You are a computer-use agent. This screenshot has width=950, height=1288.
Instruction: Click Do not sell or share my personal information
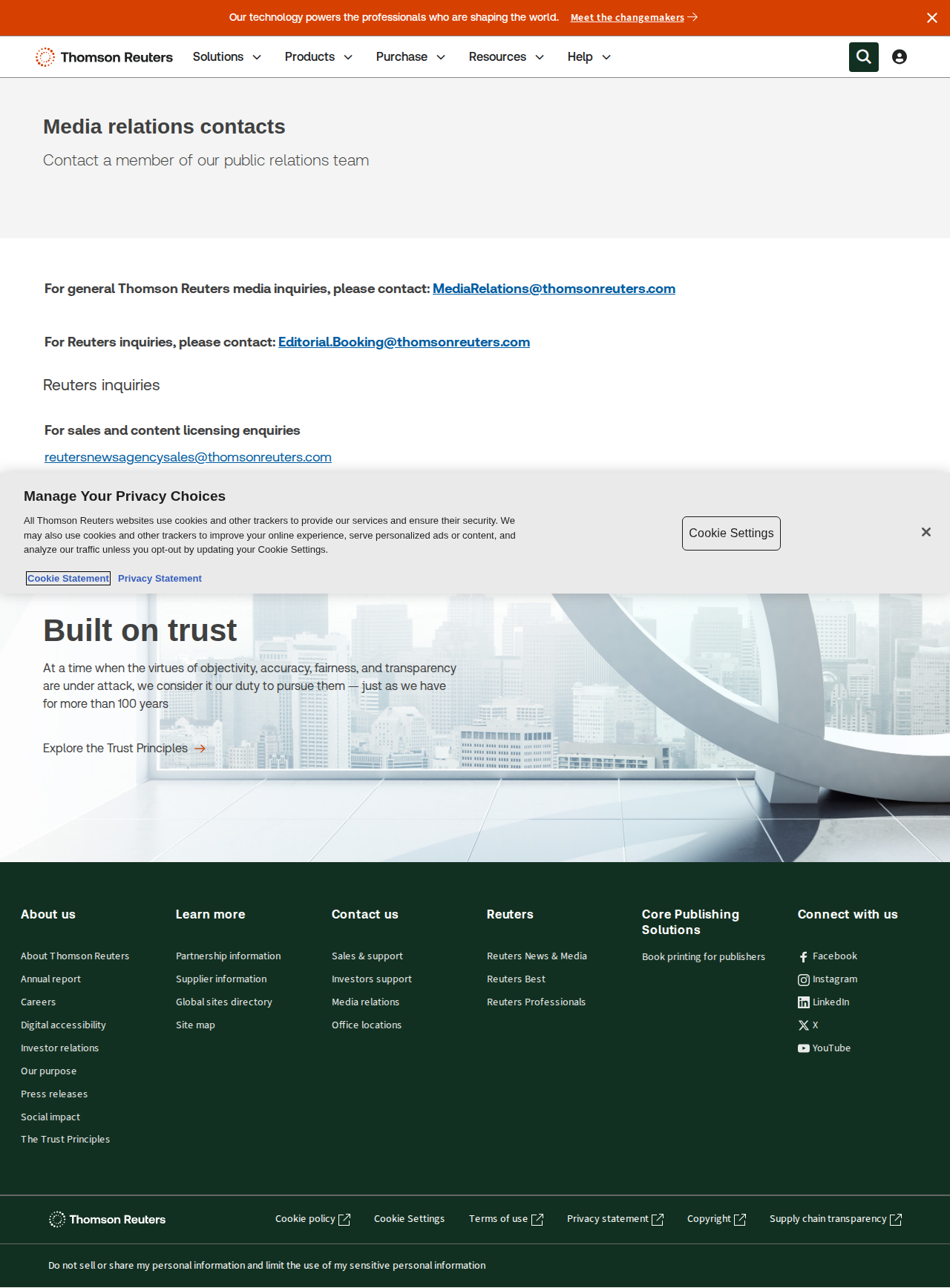(267, 1266)
